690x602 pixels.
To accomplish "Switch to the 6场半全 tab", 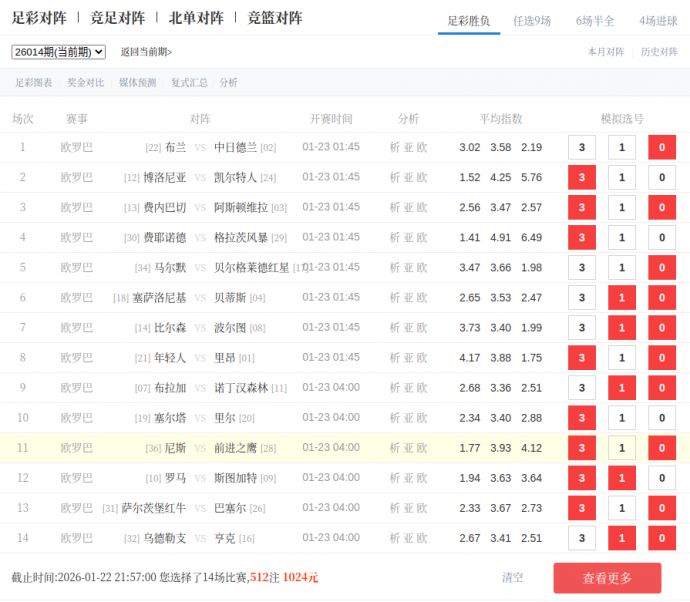I will [595, 20].
